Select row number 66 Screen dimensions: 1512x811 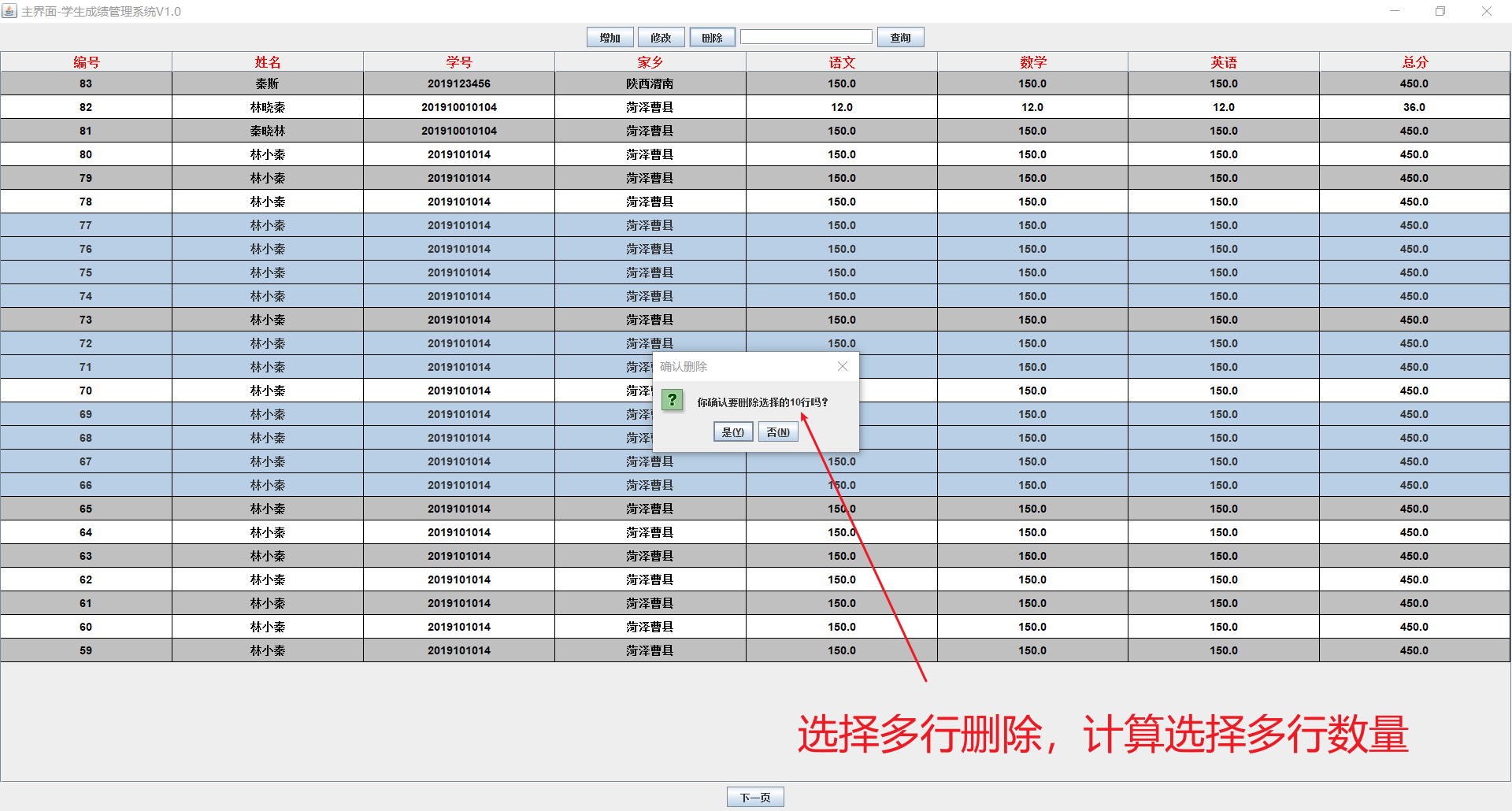pyautogui.click(x=86, y=485)
